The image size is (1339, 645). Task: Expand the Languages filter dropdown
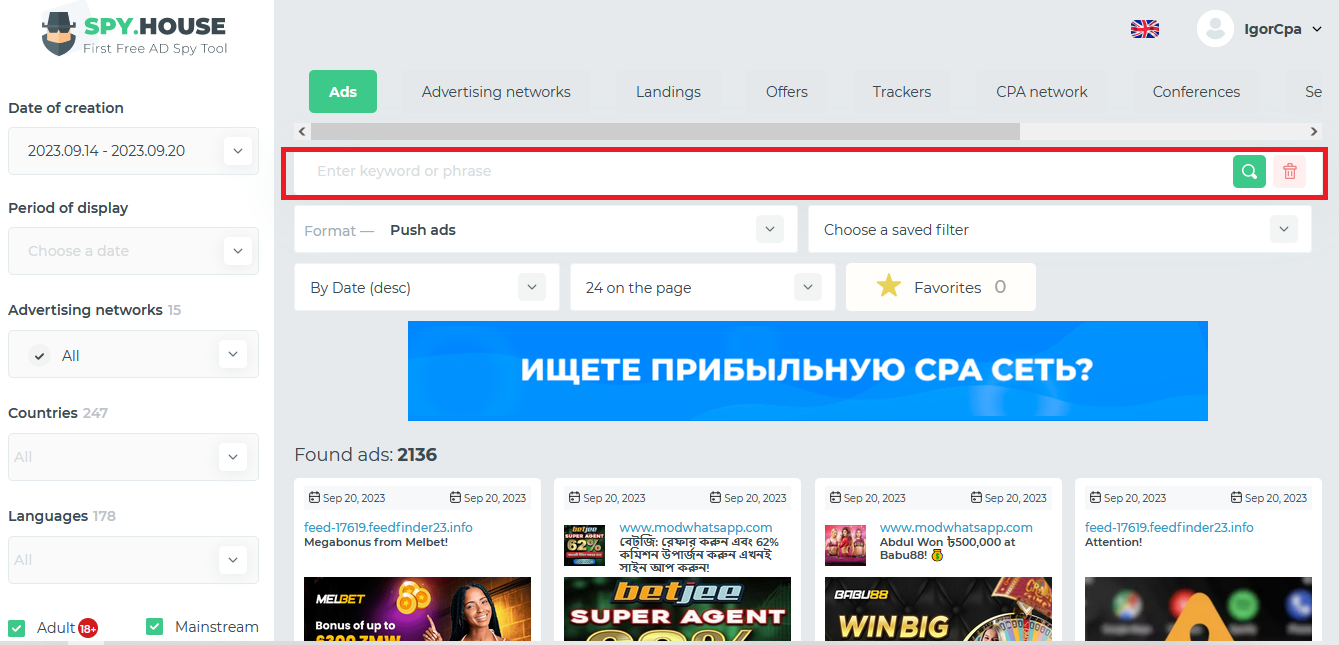click(x=233, y=560)
